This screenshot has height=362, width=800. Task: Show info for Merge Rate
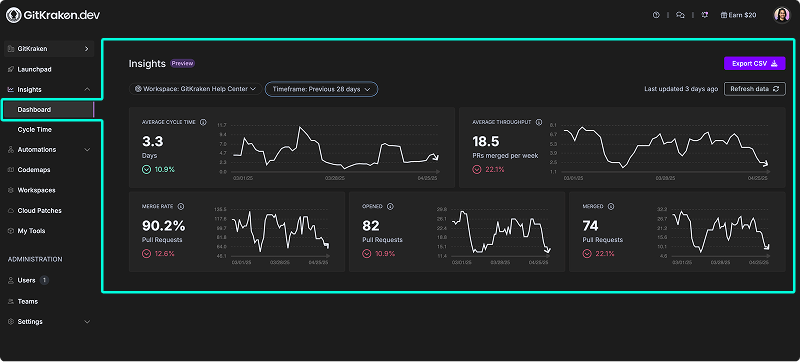point(181,206)
